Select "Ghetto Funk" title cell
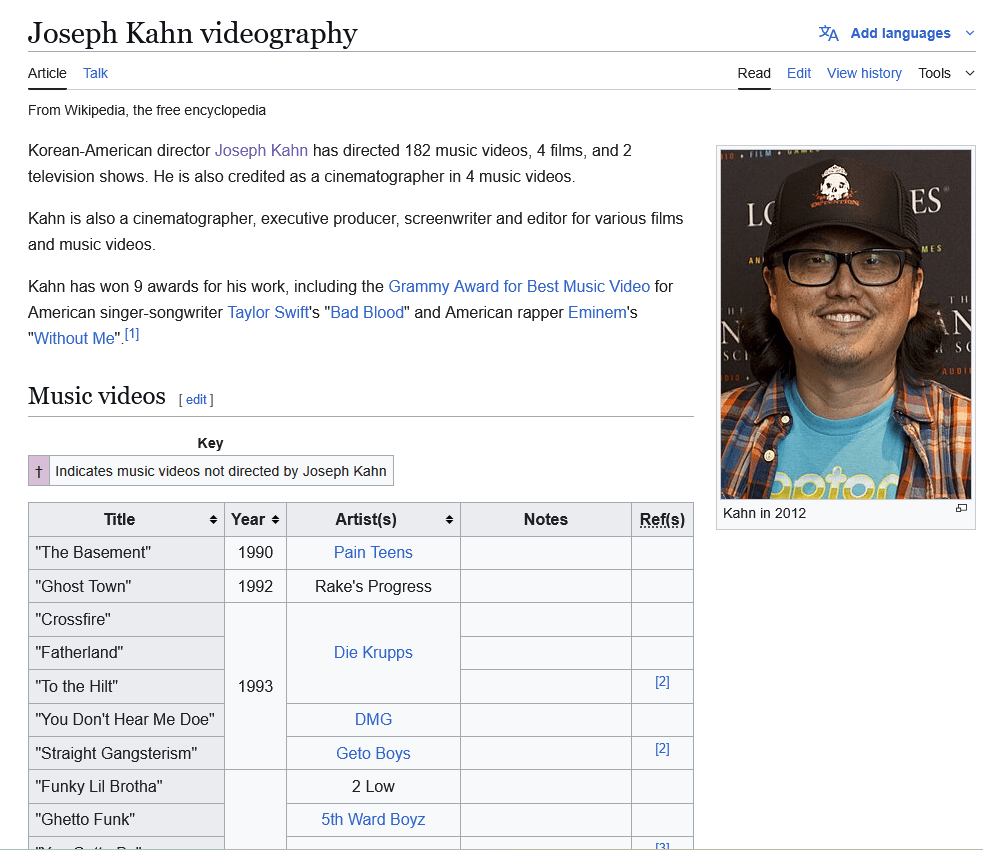The image size is (983, 850). (x=127, y=820)
